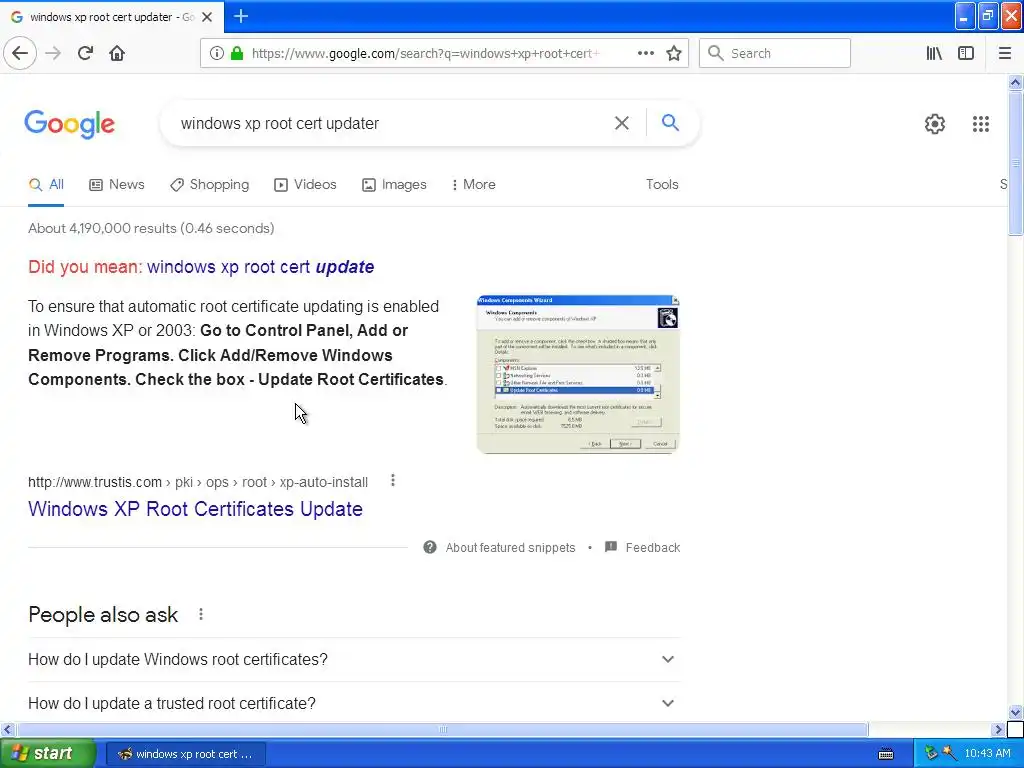Select the windows xp root cert taskbar button
Viewport: 1024px width, 768px height.
185,754
